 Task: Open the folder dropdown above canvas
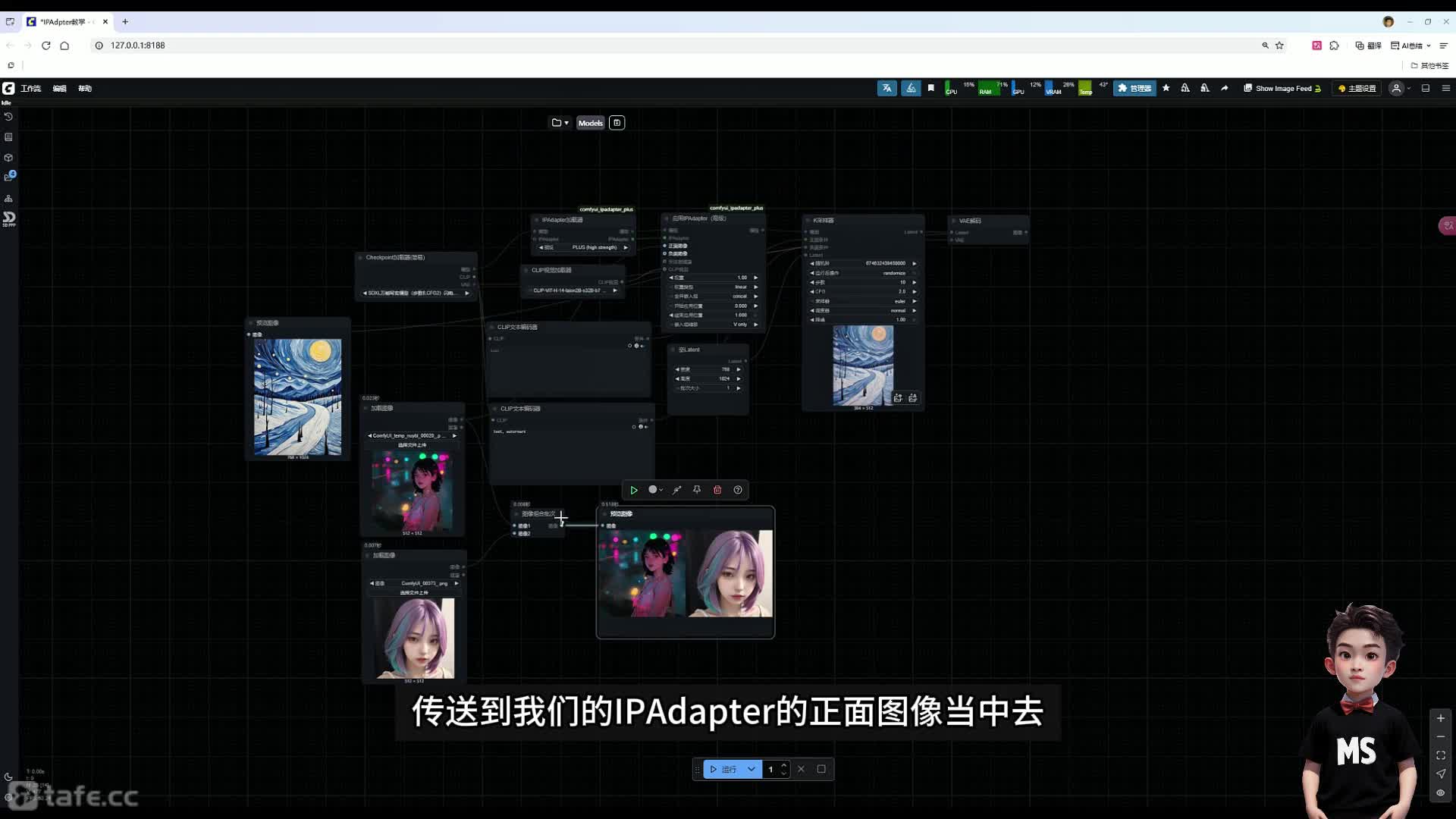click(x=560, y=123)
